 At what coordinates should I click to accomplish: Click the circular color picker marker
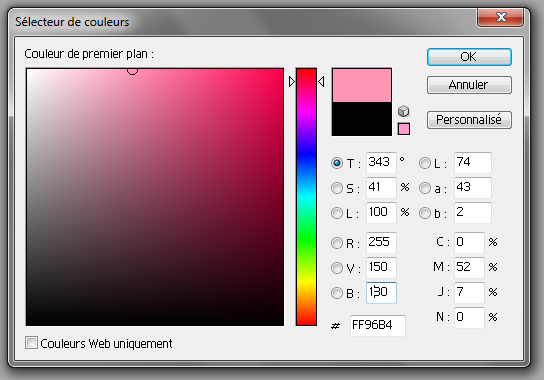pyautogui.click(x=132, y=70)
